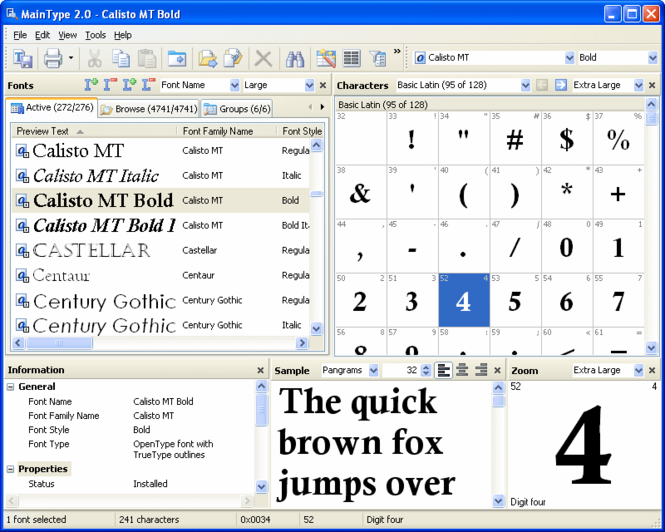Click Characters grid scroll down arrow
This screenshot has width=665, height=532.
point(651,348)
